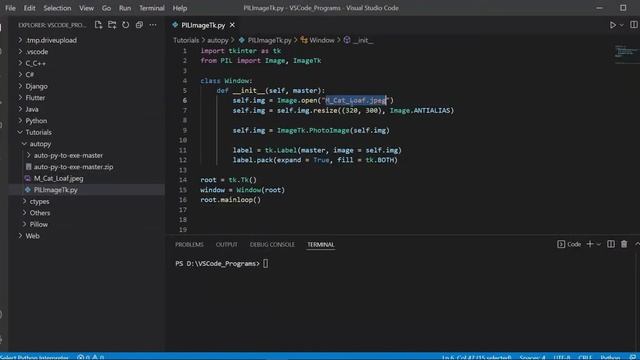The height and width of the screenshot is (360, 640).
Task: Close the PILImageTk.py editor tab
Action: point(232,25)
